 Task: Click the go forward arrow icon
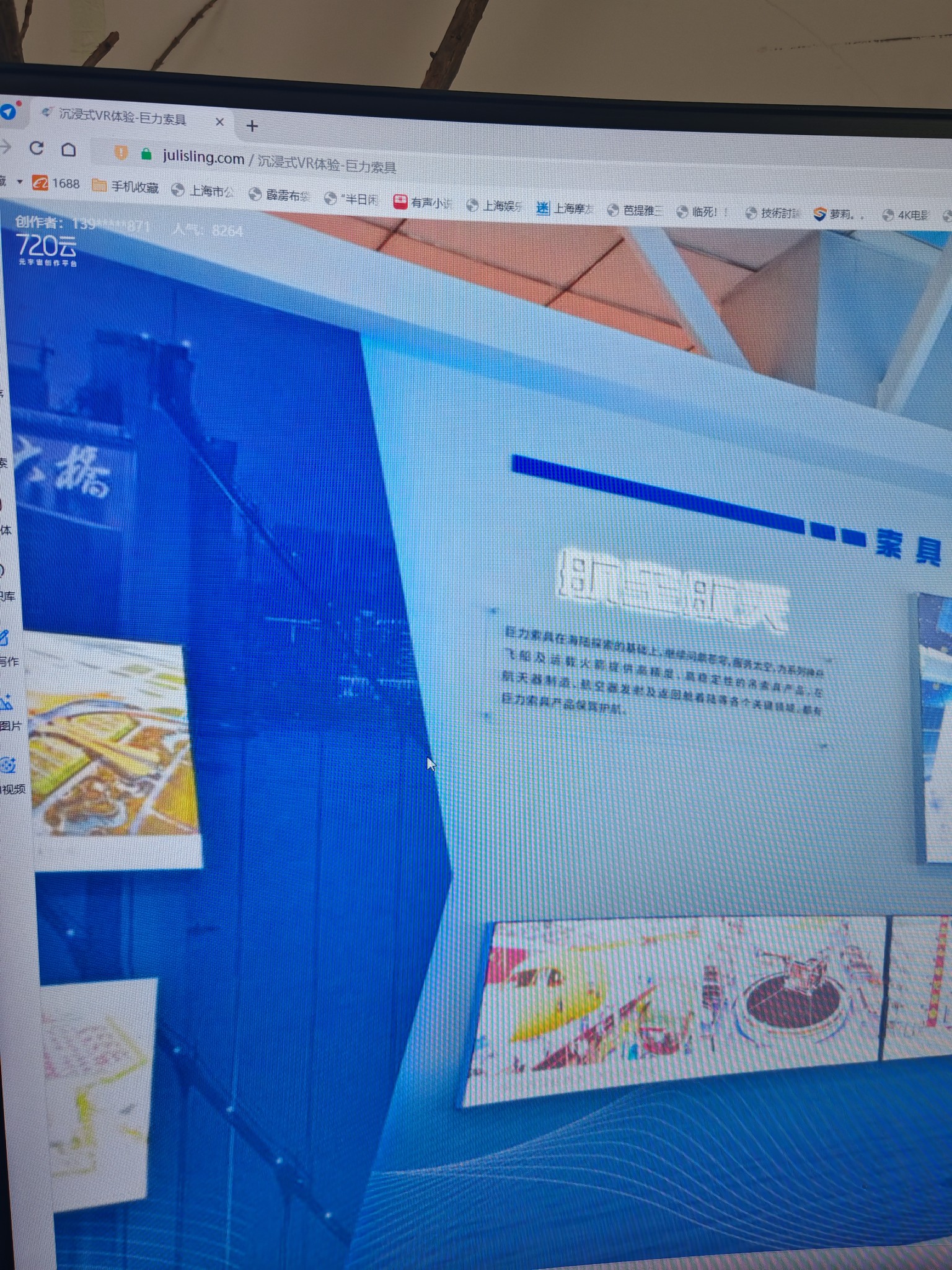coord(6,146)
